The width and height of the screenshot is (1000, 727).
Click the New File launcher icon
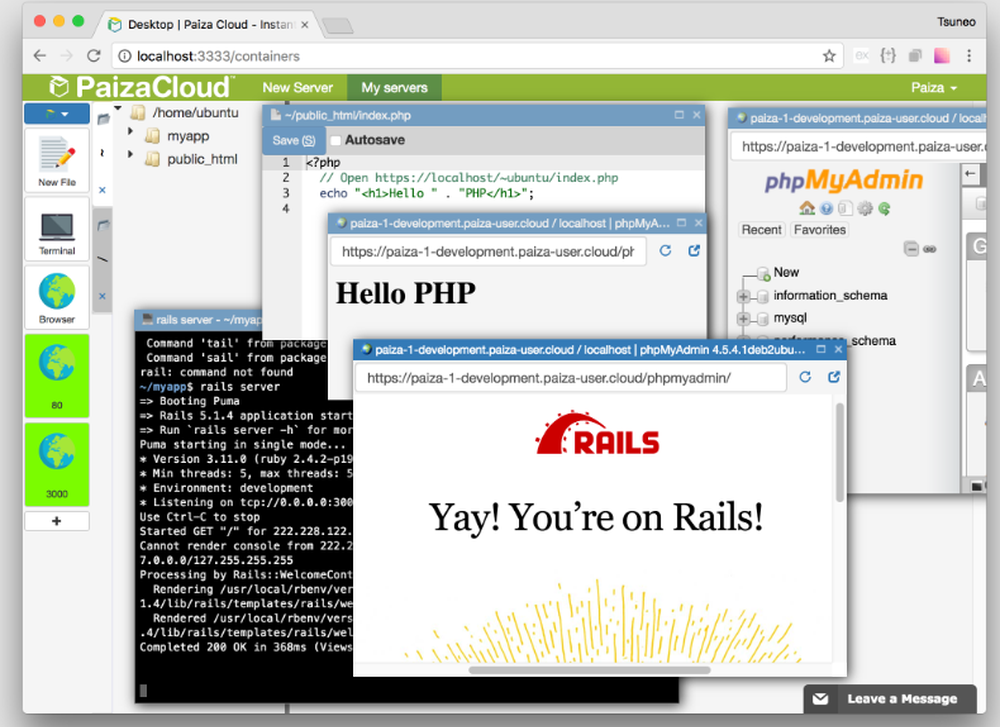click(x=57, y=159)
